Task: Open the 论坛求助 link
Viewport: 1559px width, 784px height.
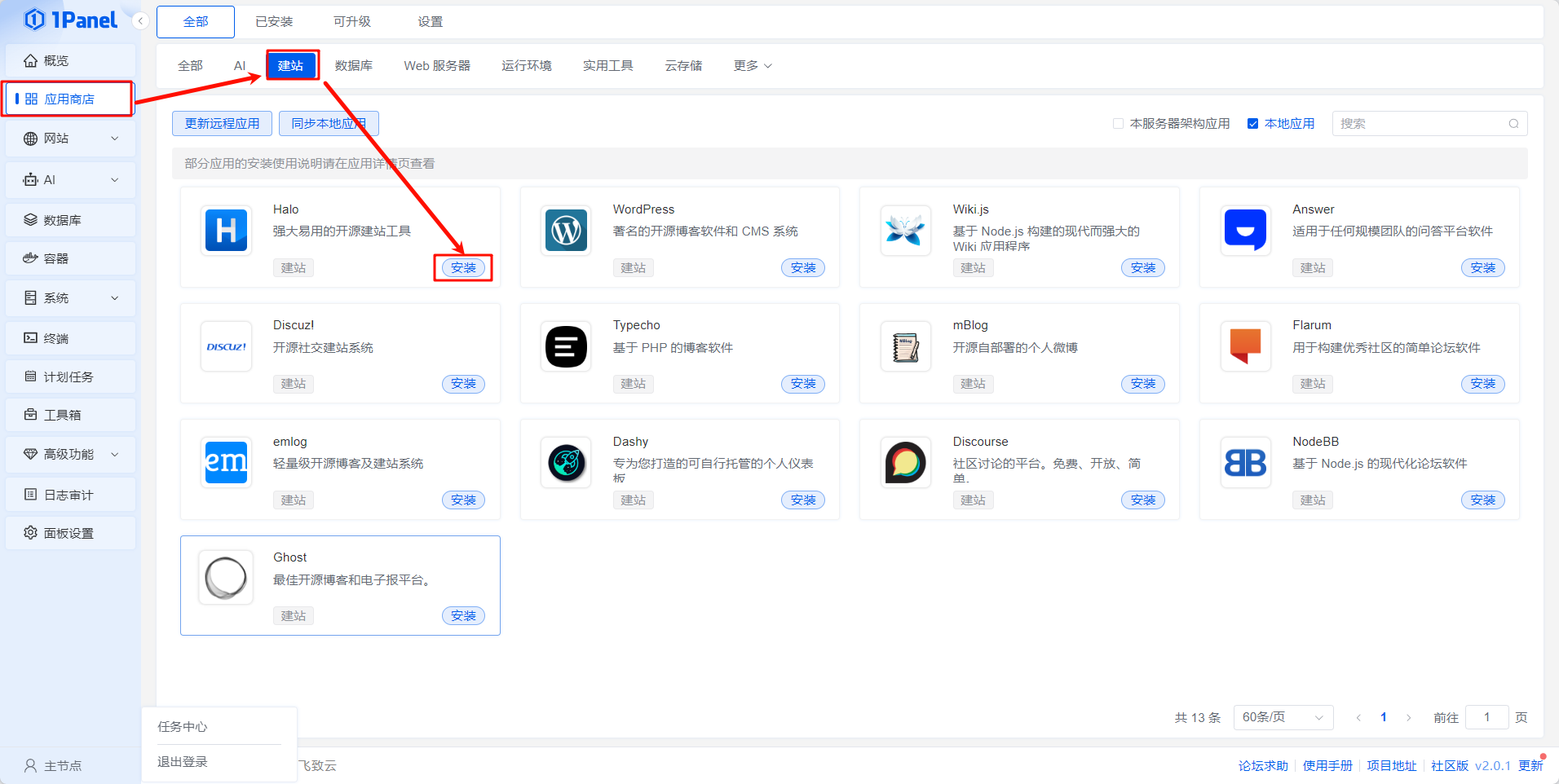Action: point(1263,765)
